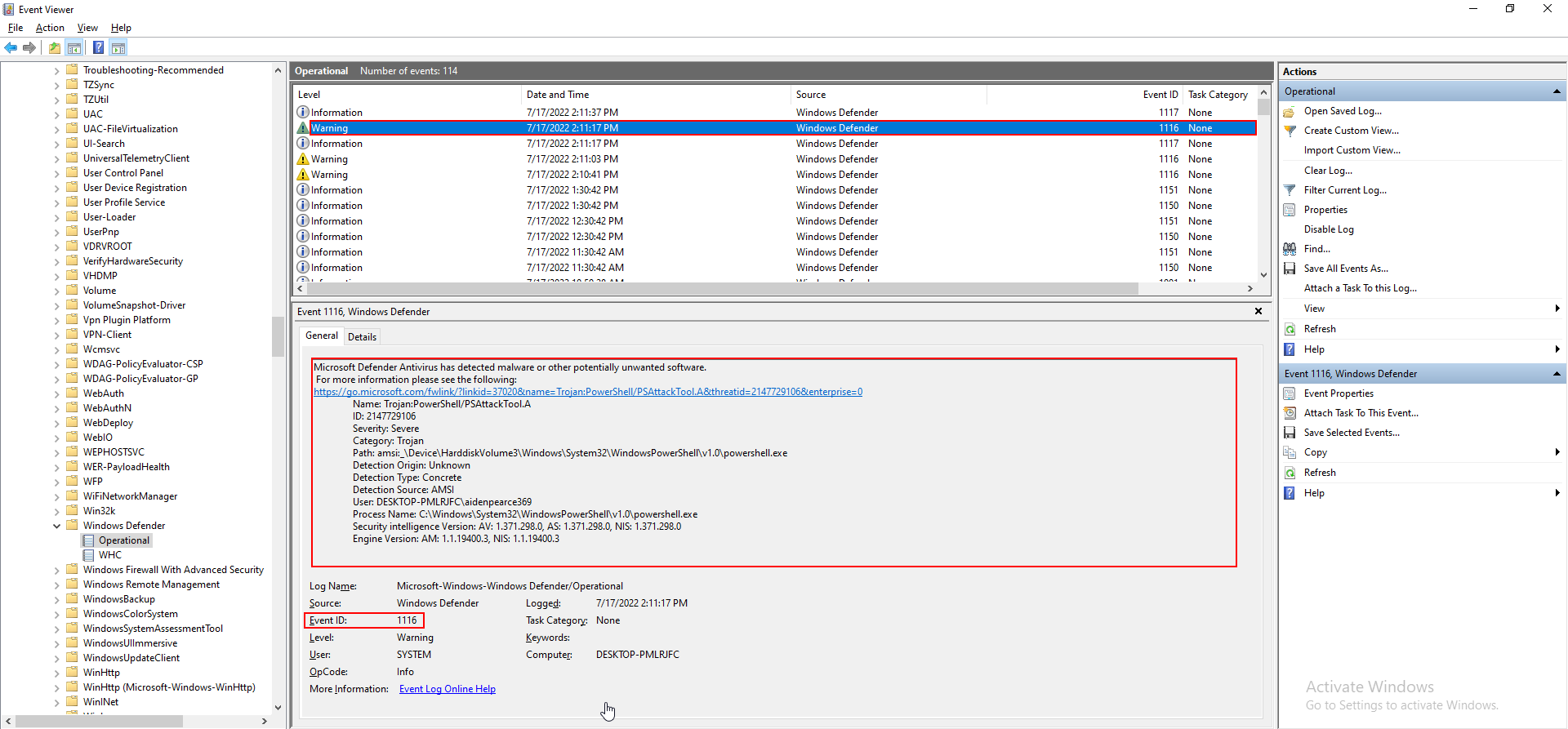Screen dimensions: 1568x729
Task: Click information icon on 2:11:37 PM row
Action: pyautogui.click(x=303, y=113)
